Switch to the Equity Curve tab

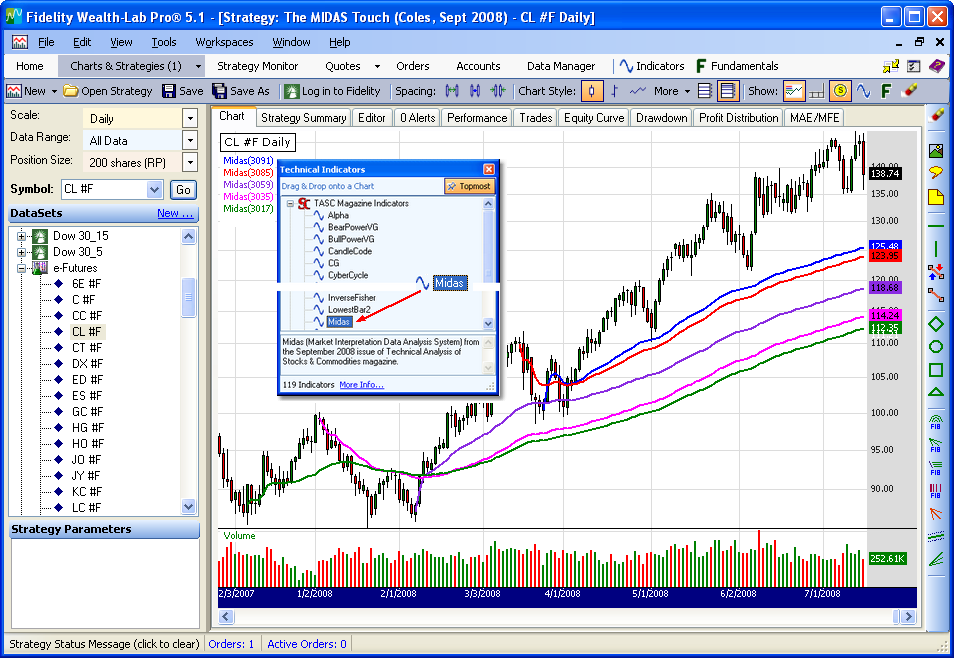(593, 118)
